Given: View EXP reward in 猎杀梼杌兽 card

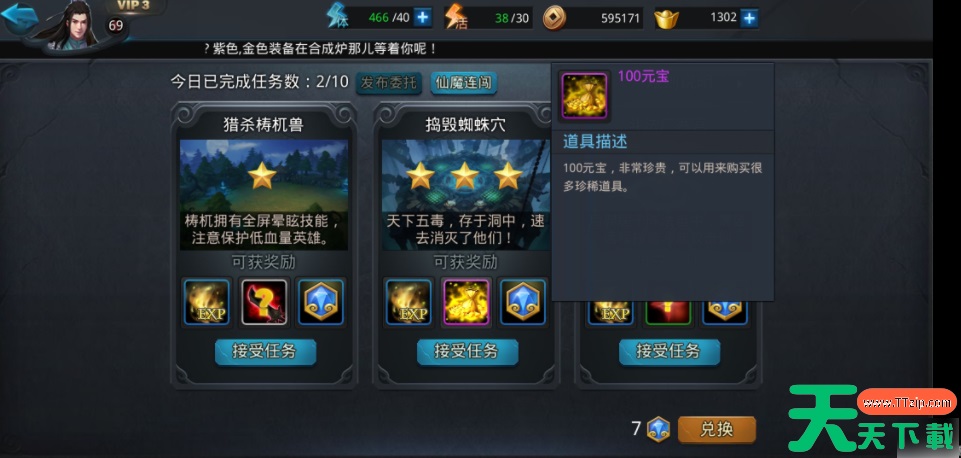Looking at the screenshot, I should (x=207, y=302).
